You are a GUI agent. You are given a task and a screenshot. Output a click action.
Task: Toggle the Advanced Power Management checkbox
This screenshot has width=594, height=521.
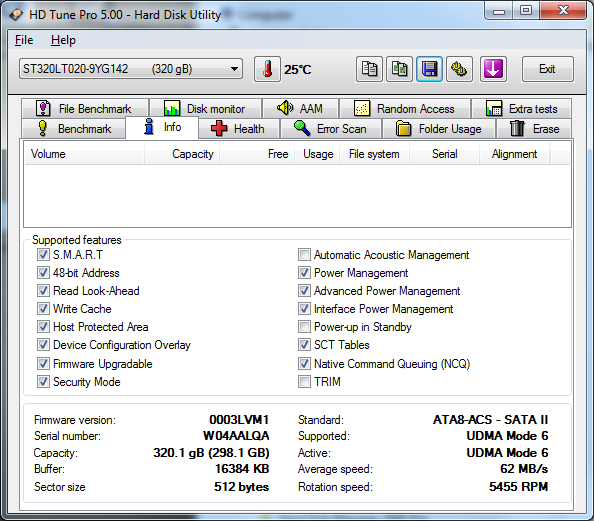(x=304, y=291)
